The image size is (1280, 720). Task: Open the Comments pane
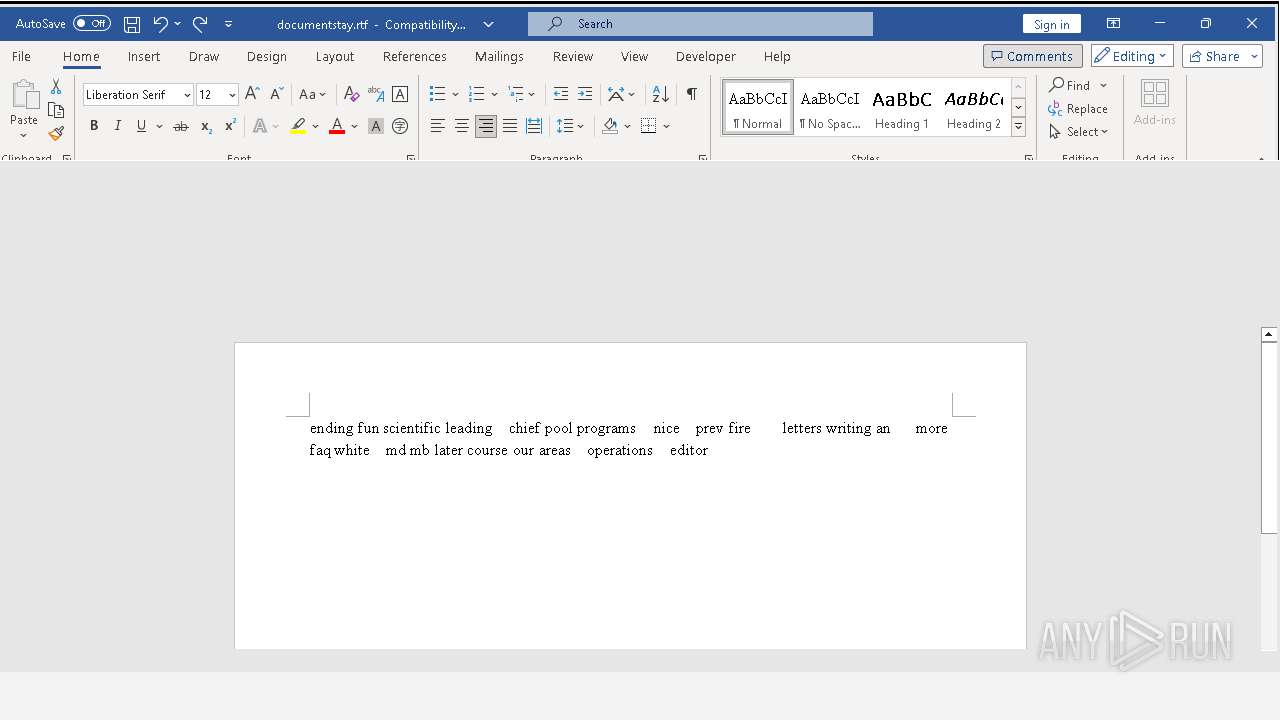click(x=1032, y=56)
